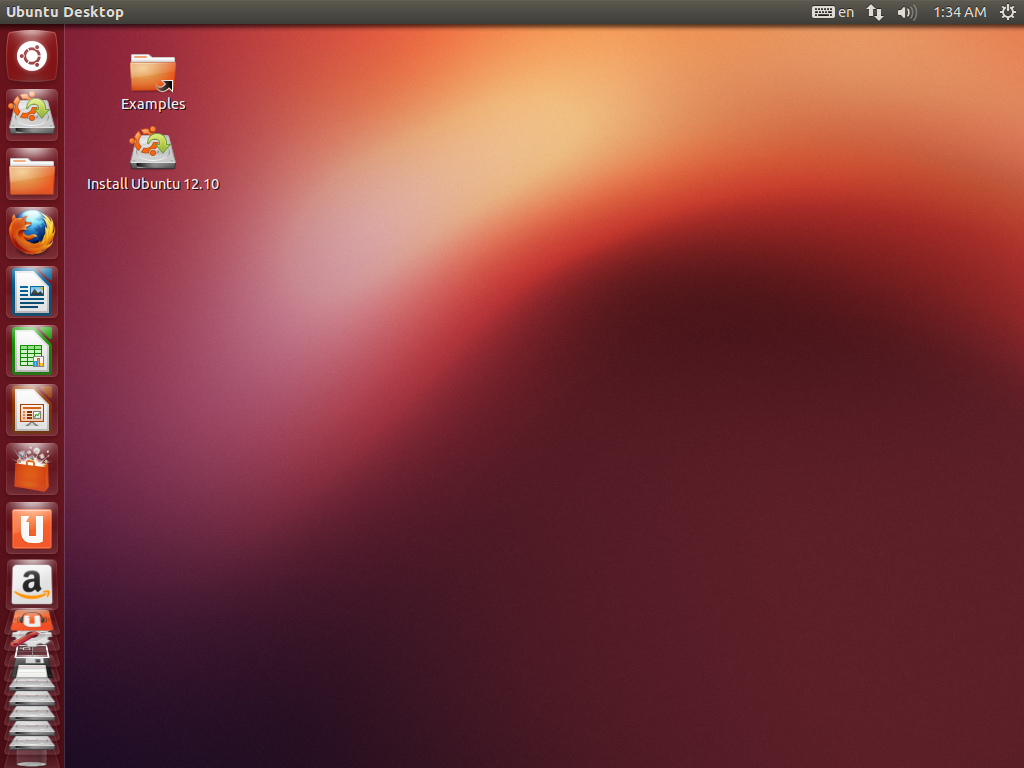Open the session gear menu
Image resolution: width=1024 pixels, height=768 pixels.
coord(1007,12)
